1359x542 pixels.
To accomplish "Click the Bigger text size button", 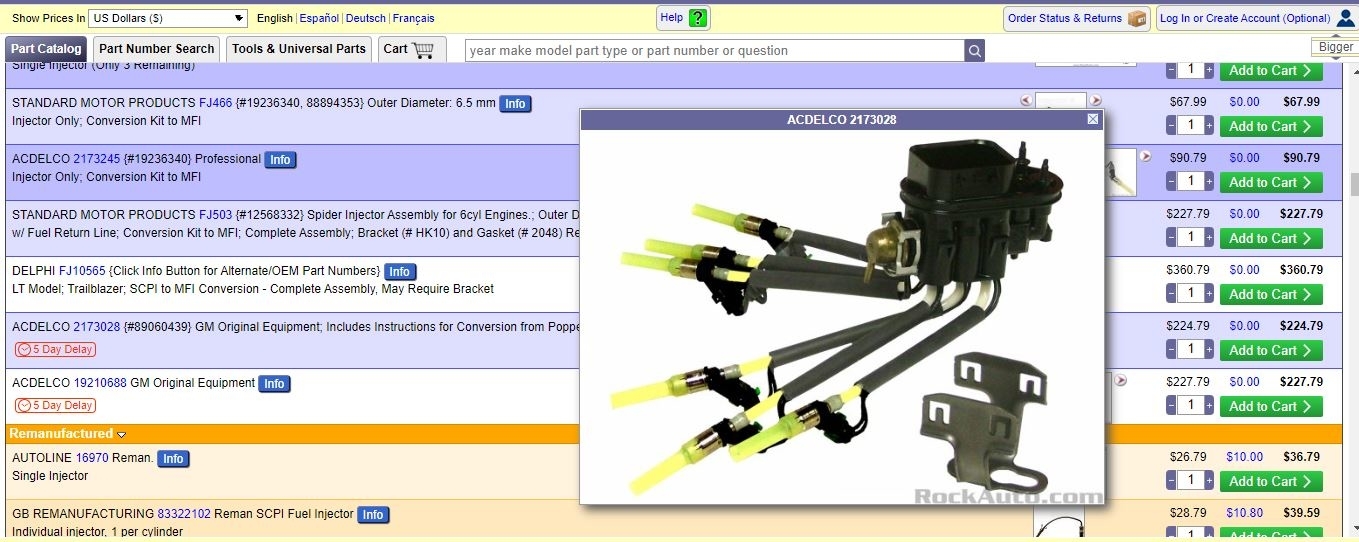I will [x=1335, y=47].
